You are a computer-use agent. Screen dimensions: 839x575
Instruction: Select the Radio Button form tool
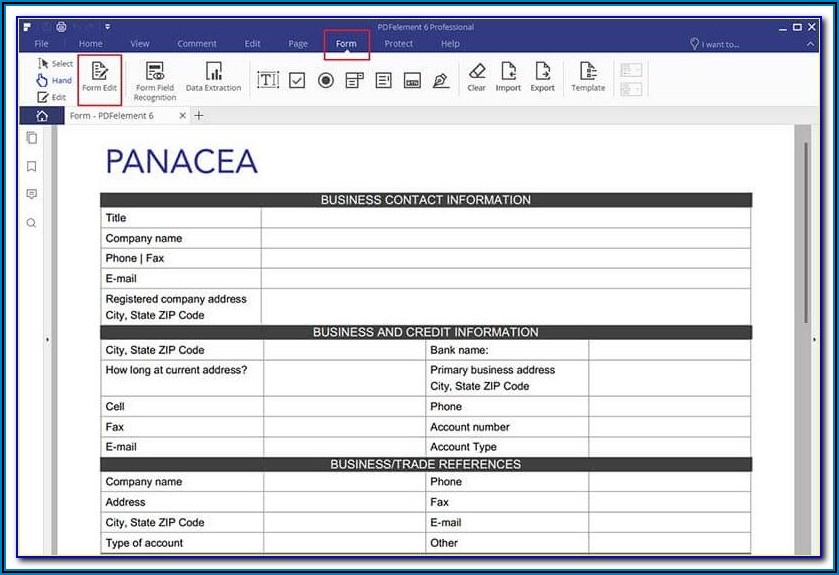[326, 80]
